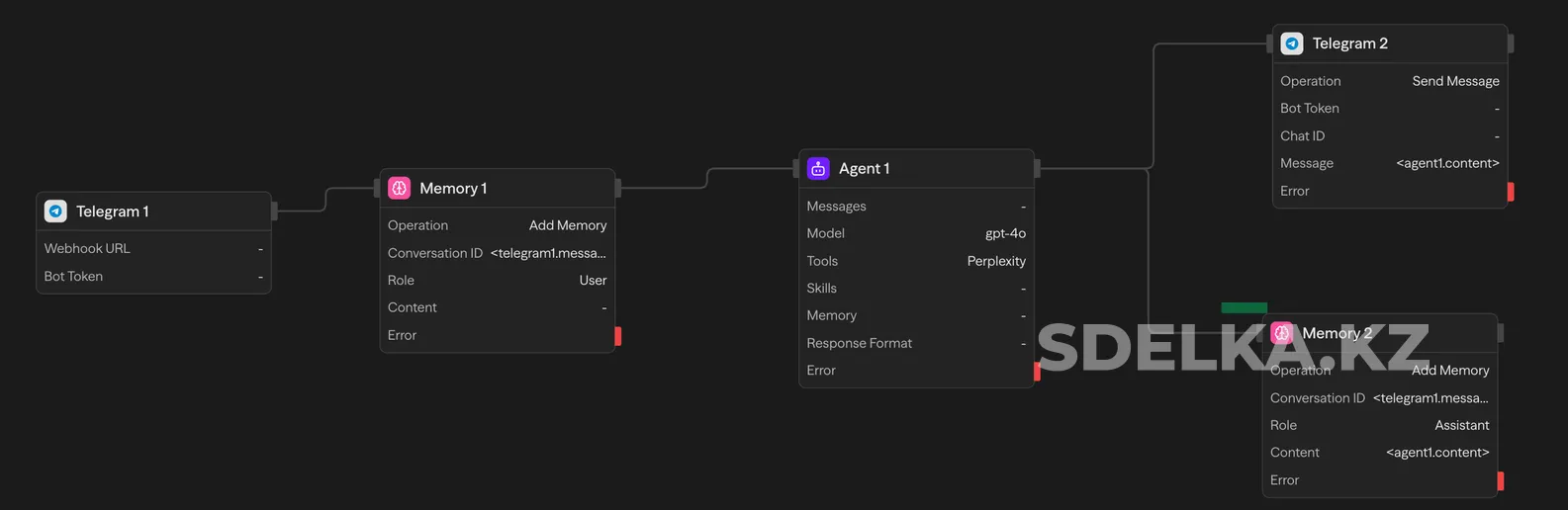
Task: Select the Agent 1 block title
Action: [x=864, y=169]
